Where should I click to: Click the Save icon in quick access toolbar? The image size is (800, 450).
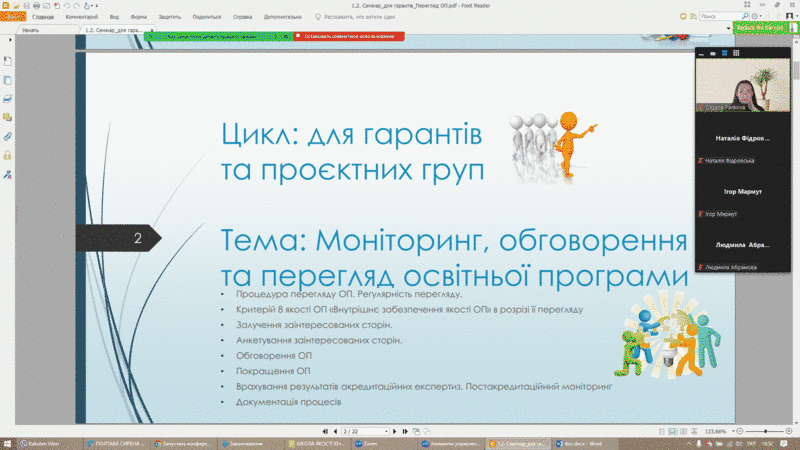tap(27, 6)
